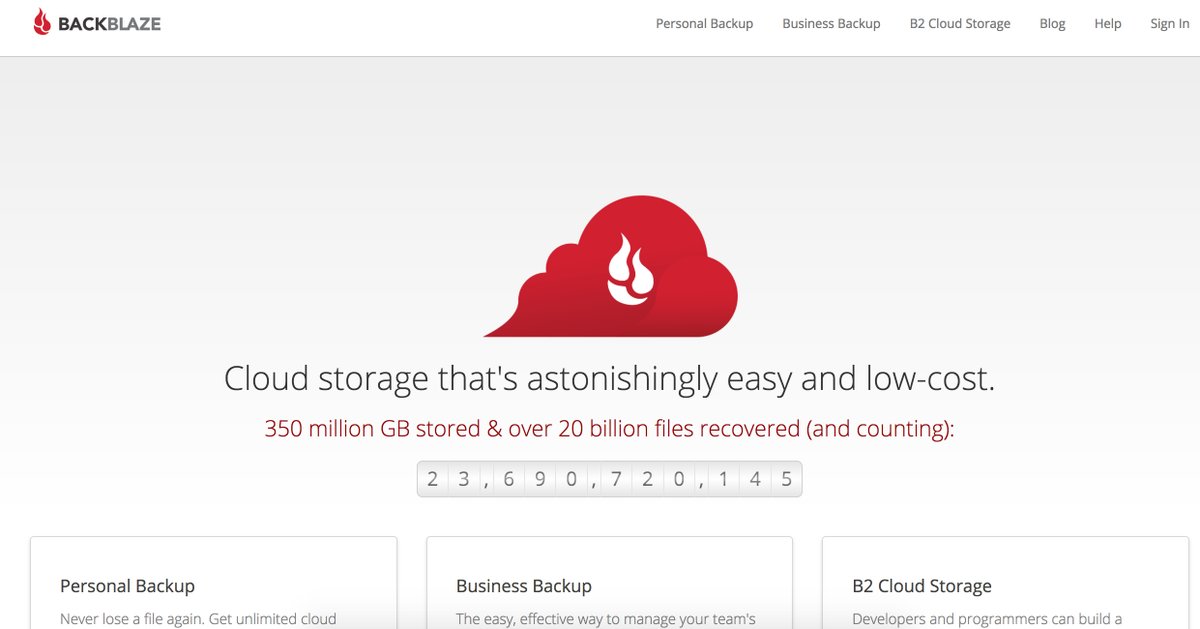Click the red 350 million GB stored text
1200x629 pixels.
pos(609,429)
